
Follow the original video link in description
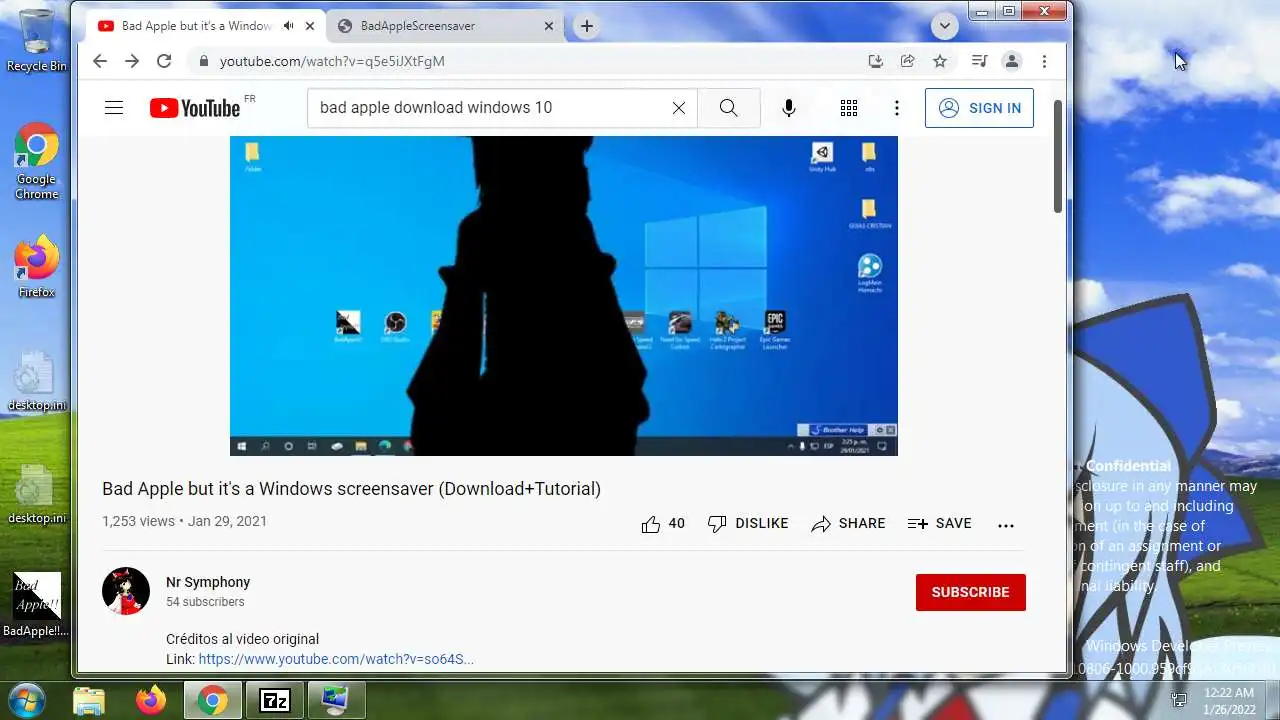pyautogui.click(x=336, y=659)
